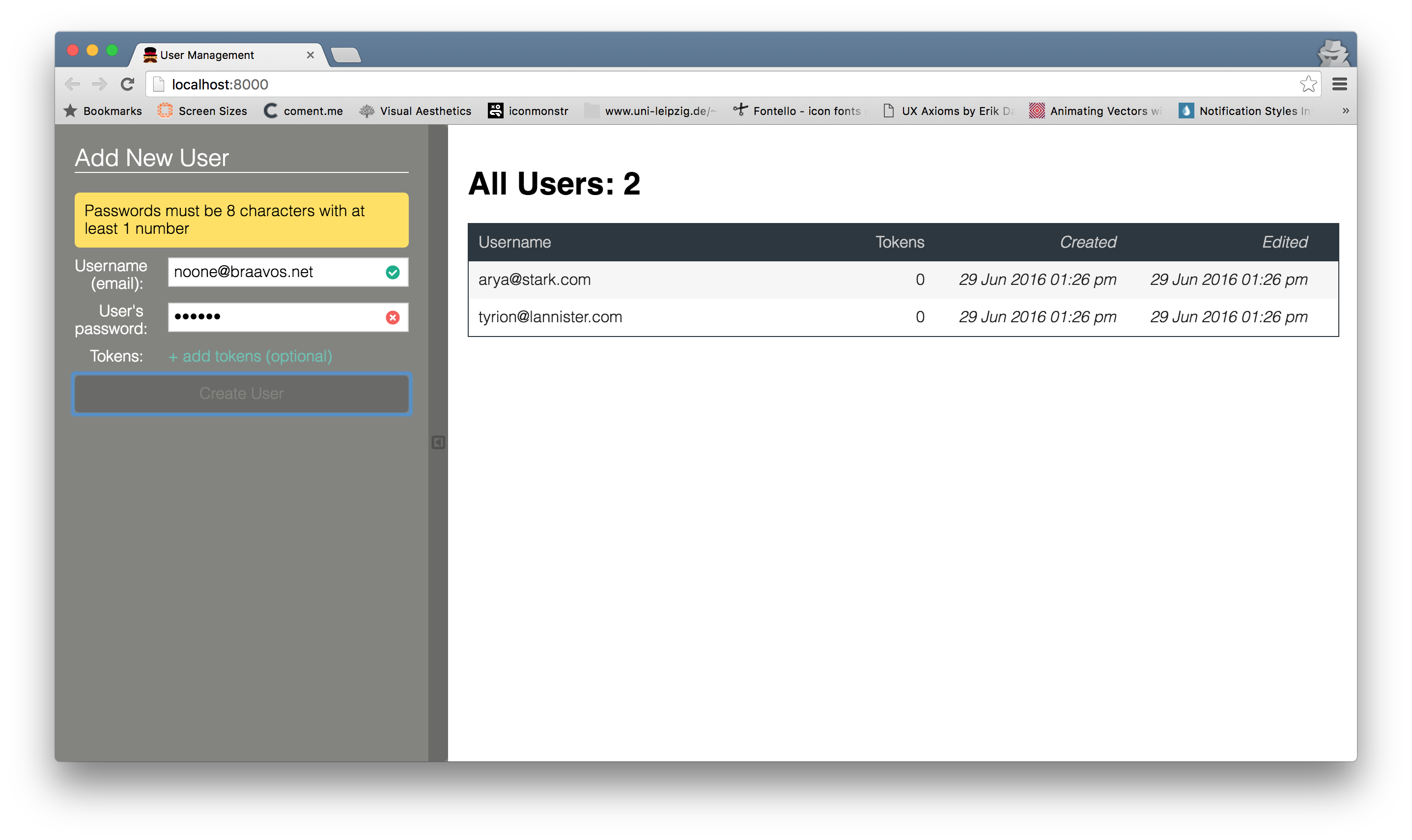Screen dimensions: 1412x840
Task: Open the coment.me bookmark
Action: [x=303, y=111]
